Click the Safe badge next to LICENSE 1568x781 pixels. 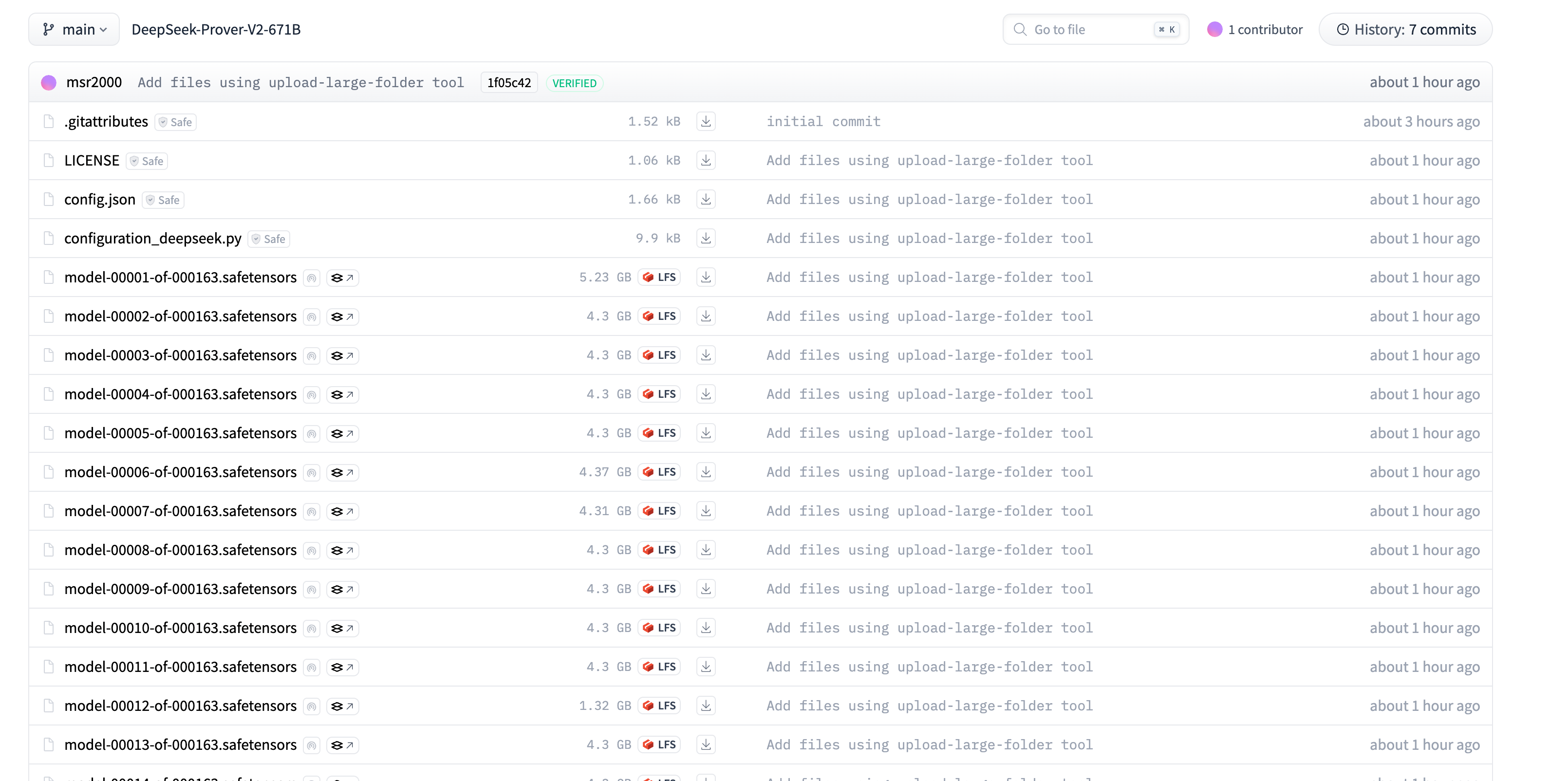146,160
